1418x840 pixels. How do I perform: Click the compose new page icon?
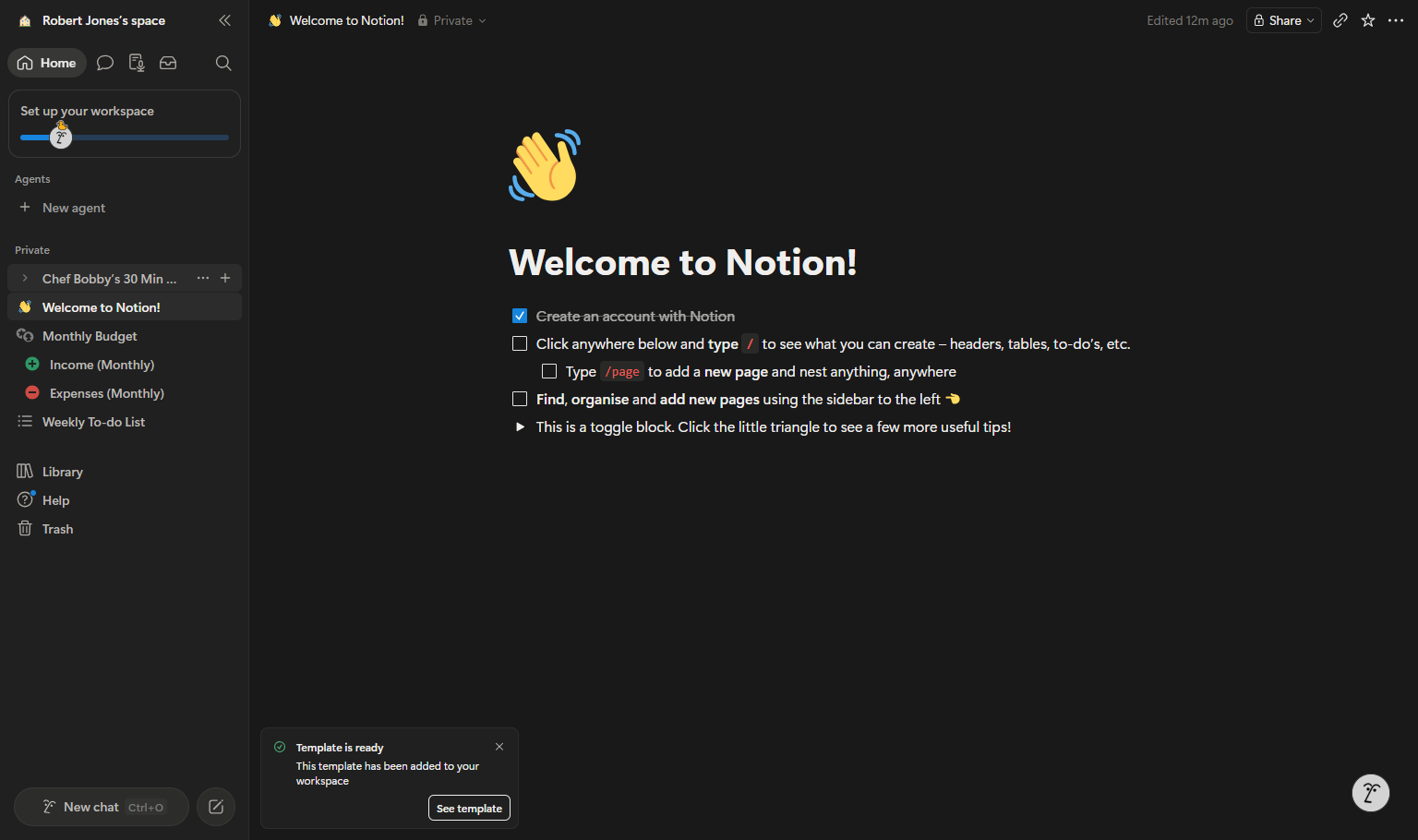(x=216, y=807)
